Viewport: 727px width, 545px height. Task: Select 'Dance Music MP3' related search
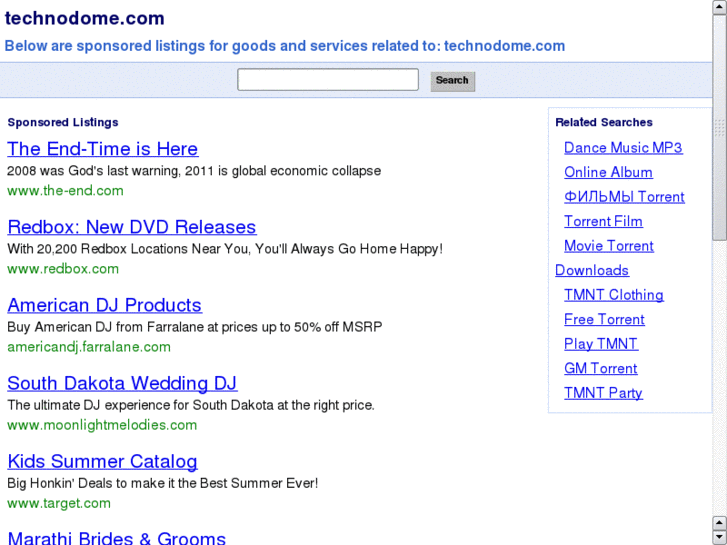coord(623,147)
